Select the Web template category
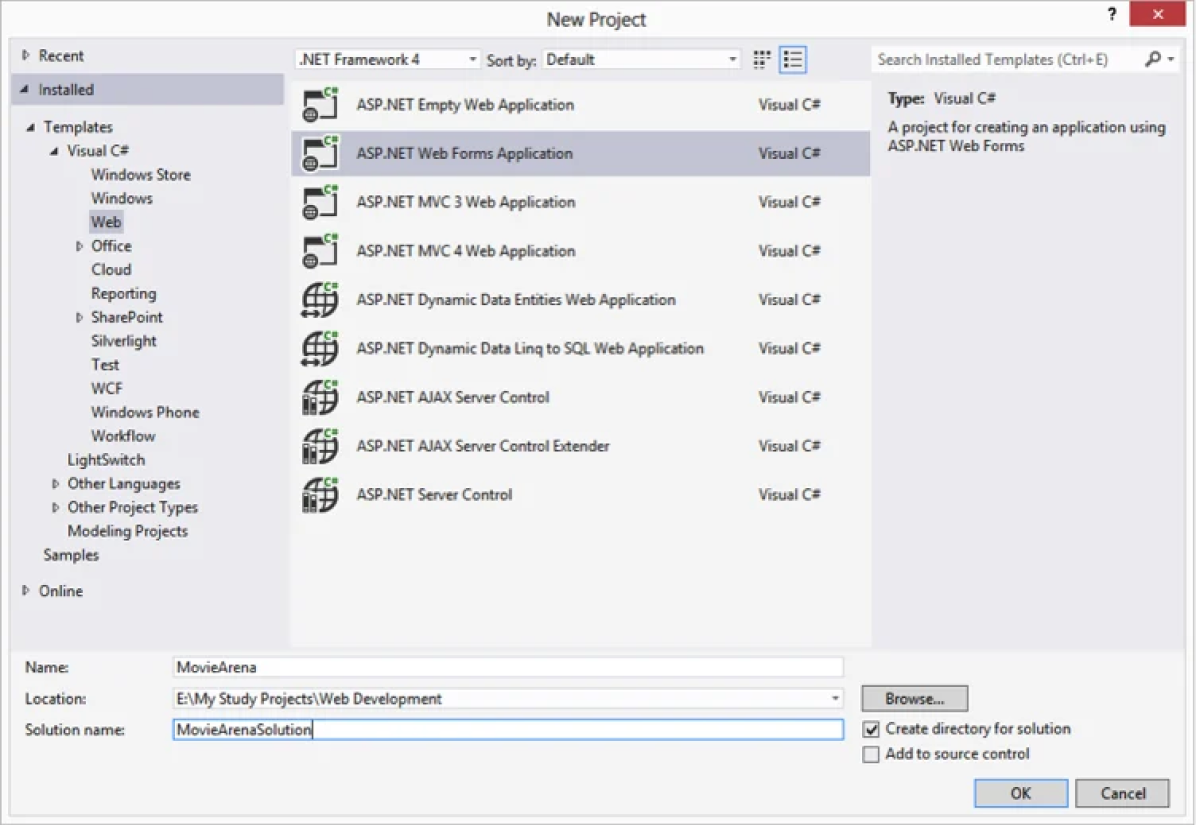Image resolution: width=1196 pixels, height=825 pixels. (106, 222)
